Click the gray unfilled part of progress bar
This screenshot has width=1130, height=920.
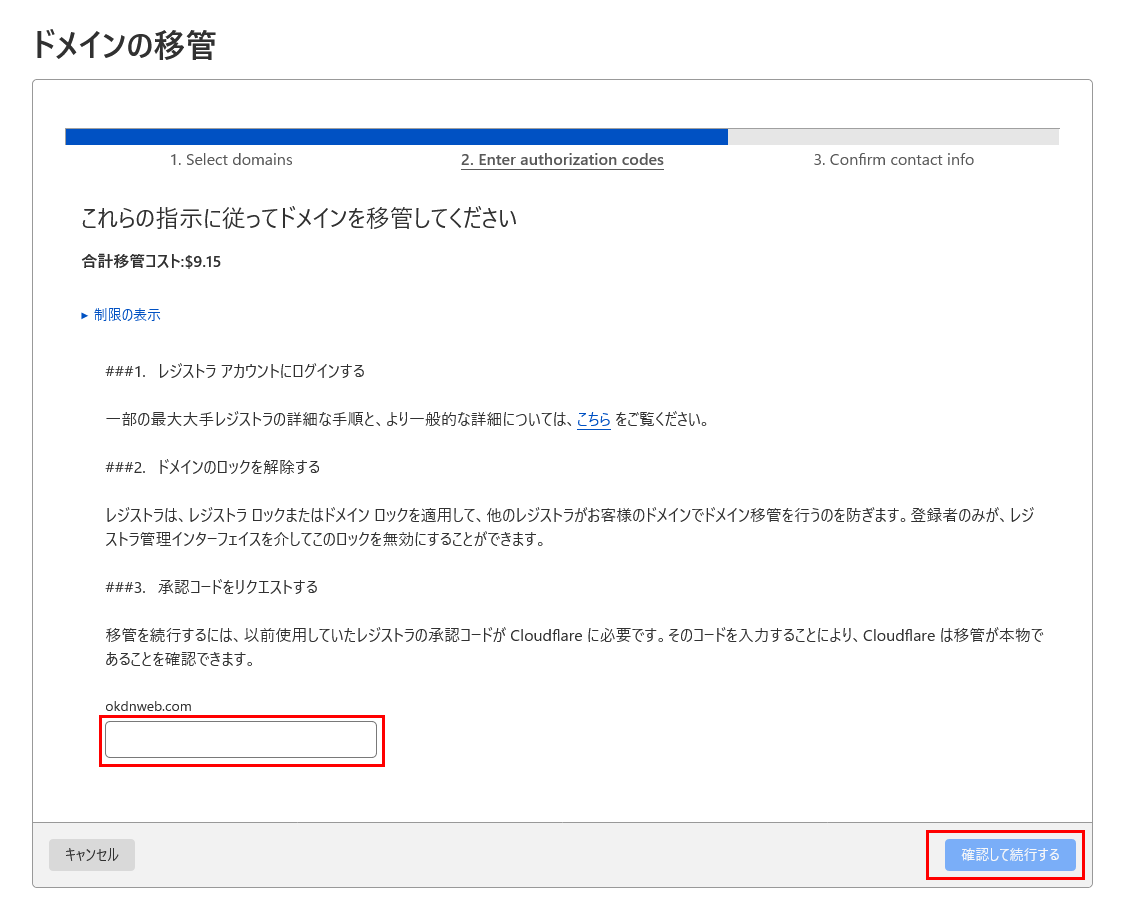(893, 137)
